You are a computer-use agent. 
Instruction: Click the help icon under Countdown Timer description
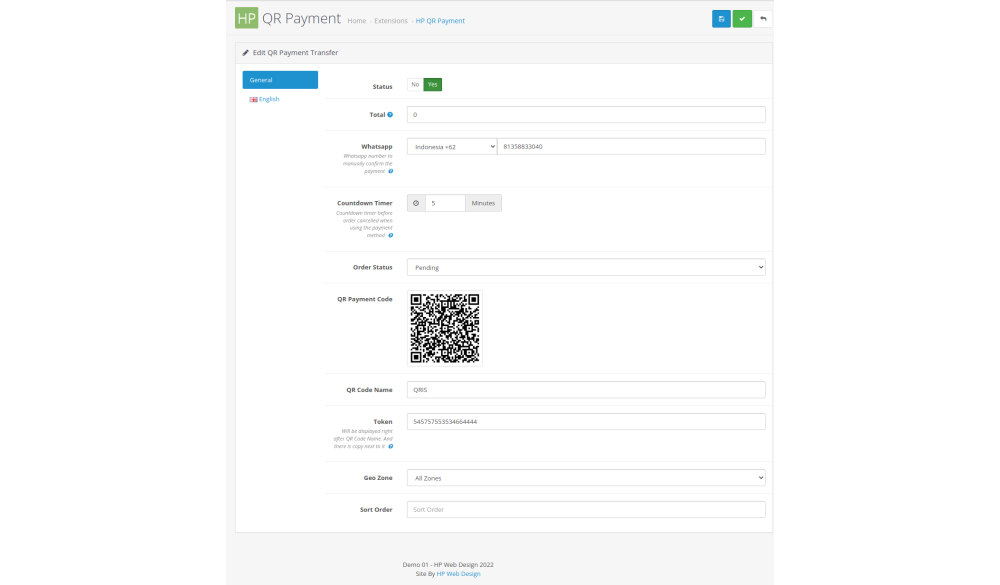390,235
